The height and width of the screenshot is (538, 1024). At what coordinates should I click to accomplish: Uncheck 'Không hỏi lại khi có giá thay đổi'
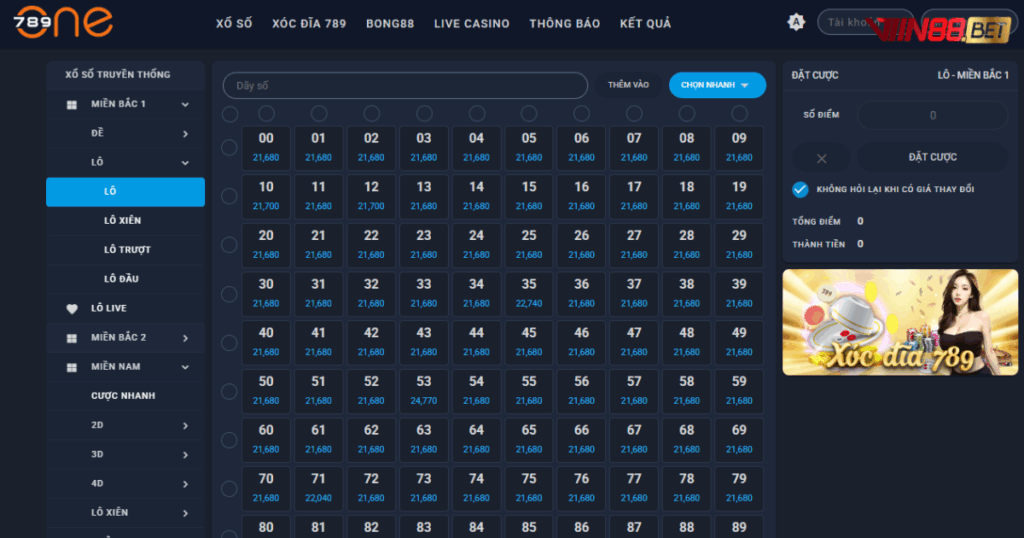tap(800, 189)
